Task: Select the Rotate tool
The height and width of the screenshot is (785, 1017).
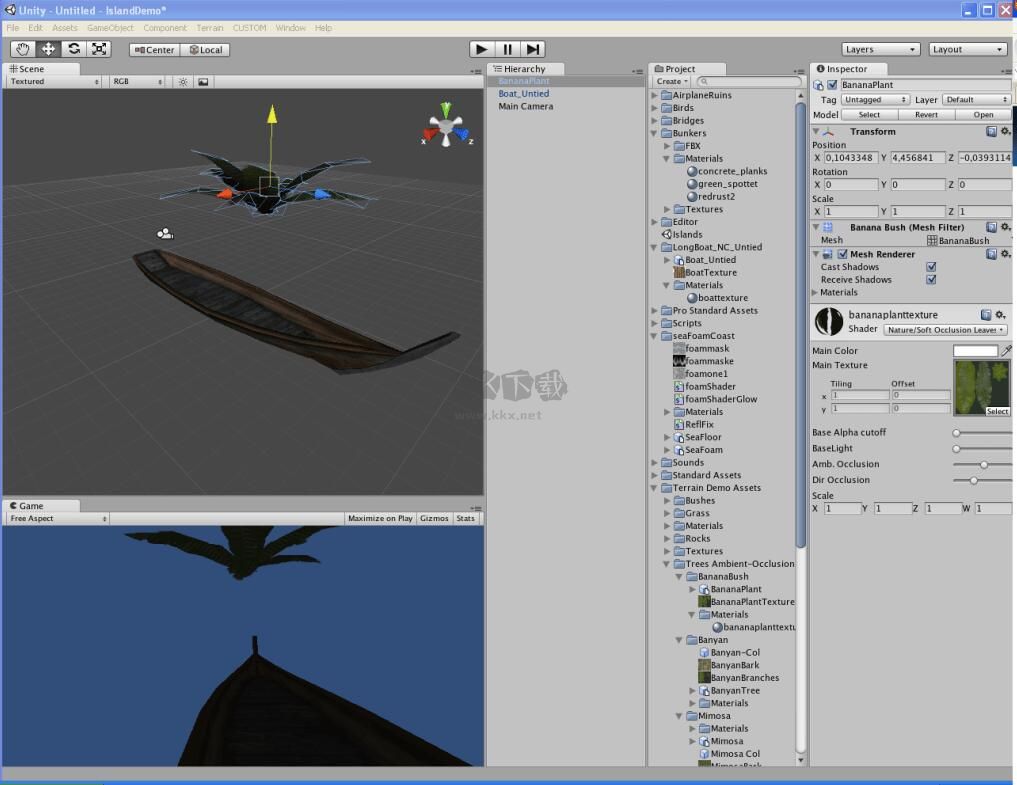Action: pos(74,49)
